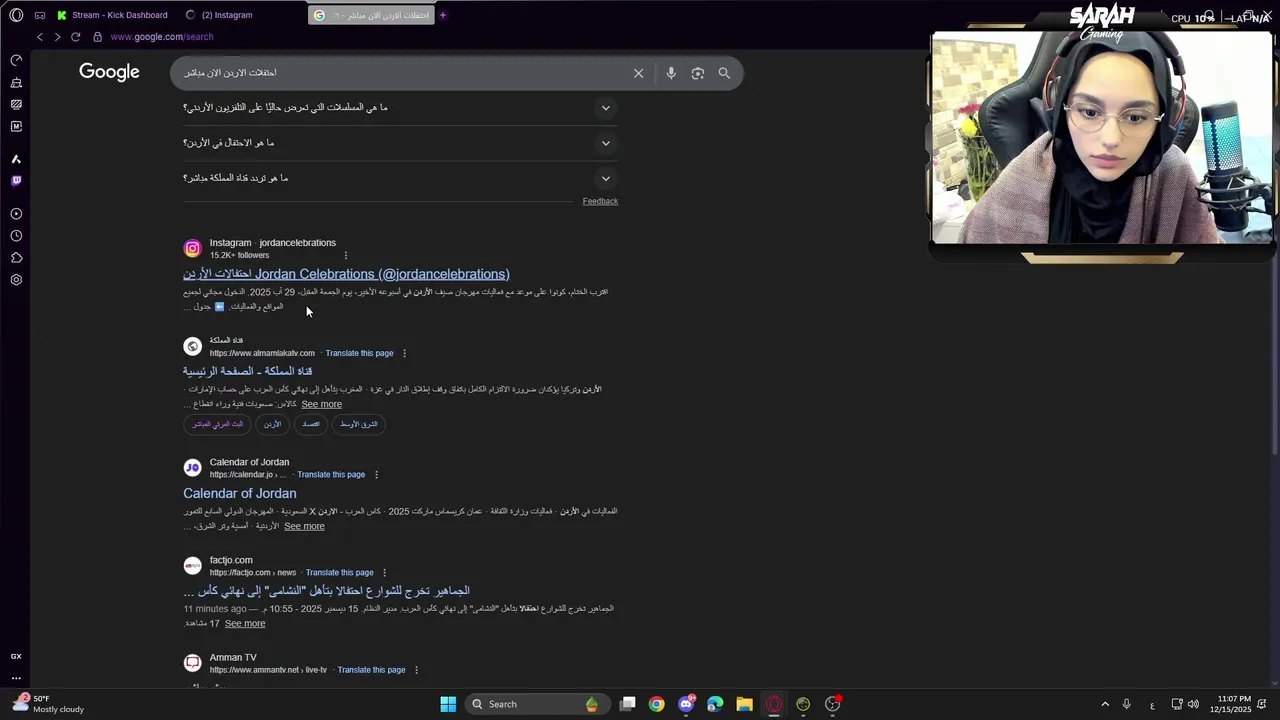The image size is (1280, 720).
Task: Open GX Control speedometer in sidebar
Action: pyautogui.click(x=16, y=61)
